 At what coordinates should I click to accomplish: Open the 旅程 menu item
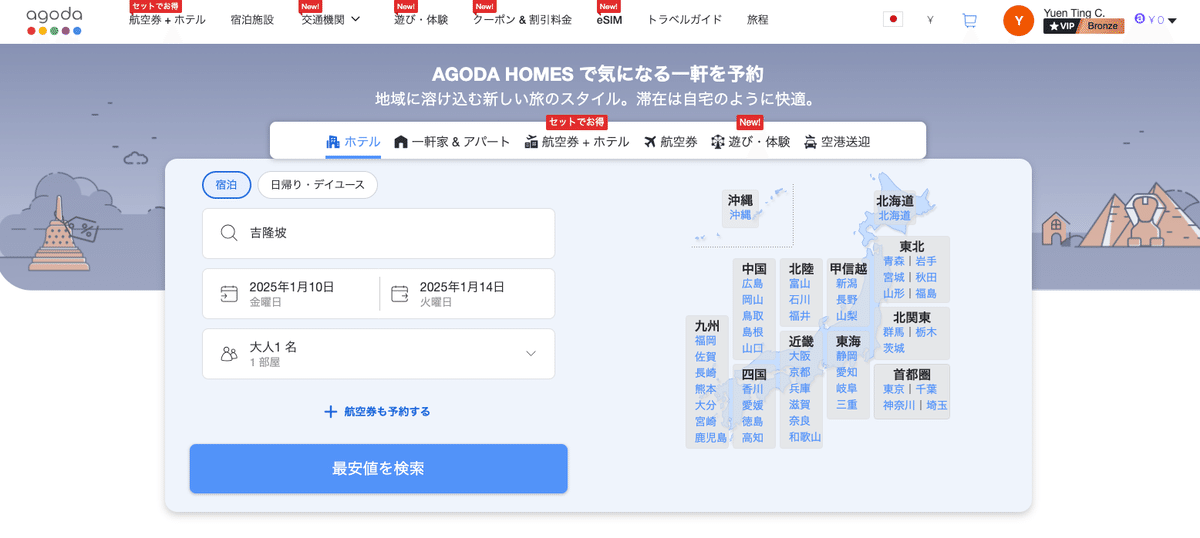758,19
